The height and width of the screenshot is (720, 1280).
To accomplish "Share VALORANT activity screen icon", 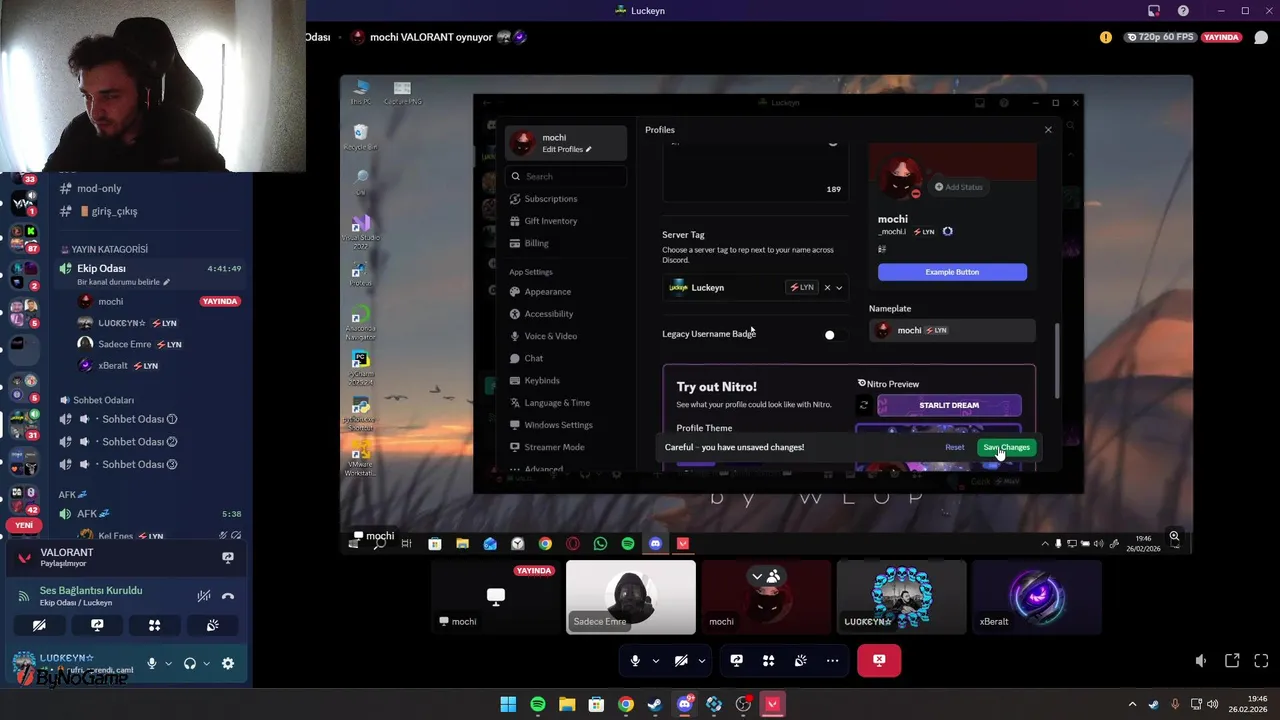I will tap(227, 557).
